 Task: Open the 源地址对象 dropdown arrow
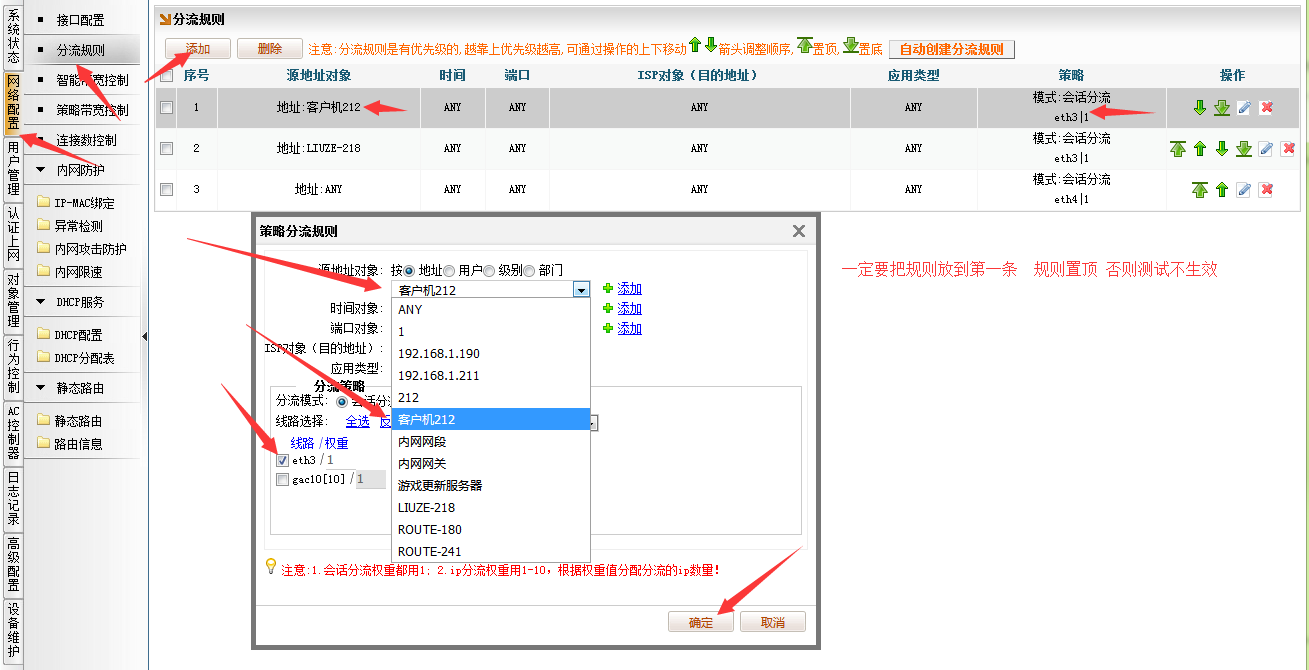tap(581, 290)
